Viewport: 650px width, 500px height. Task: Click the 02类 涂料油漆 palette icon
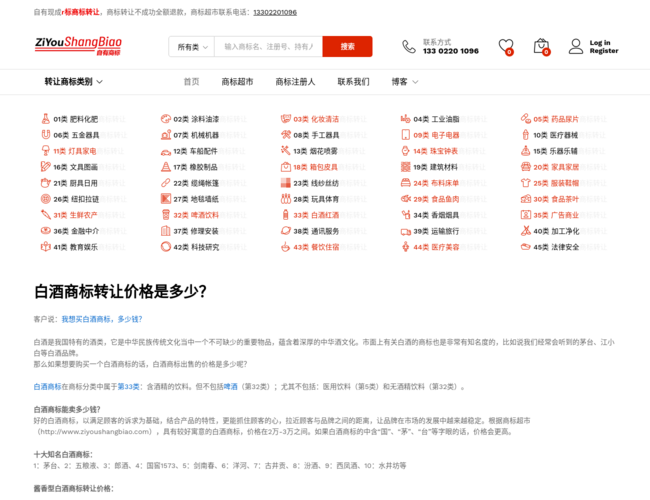click(165, 119)
